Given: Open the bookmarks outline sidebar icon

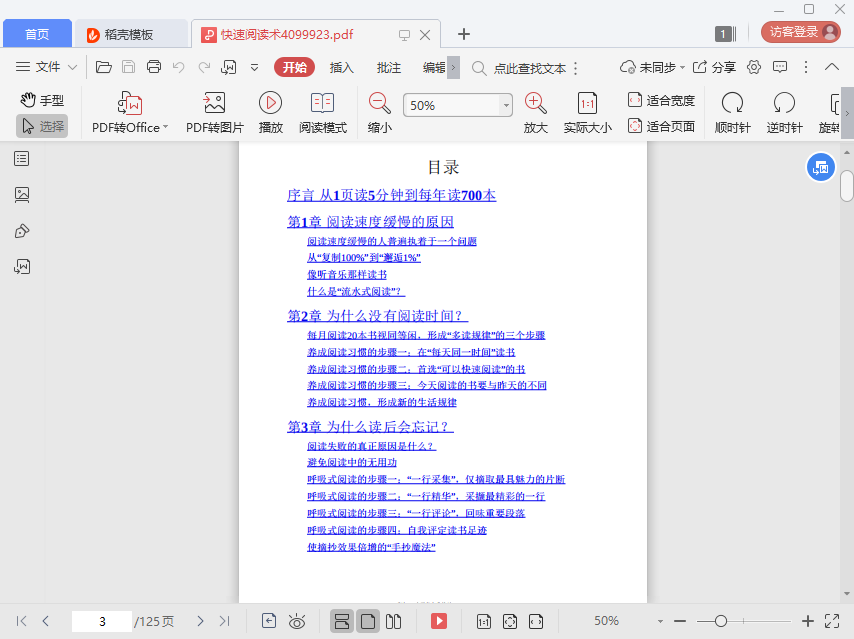Looking at the screenshot, I should (x=22, y=159).
